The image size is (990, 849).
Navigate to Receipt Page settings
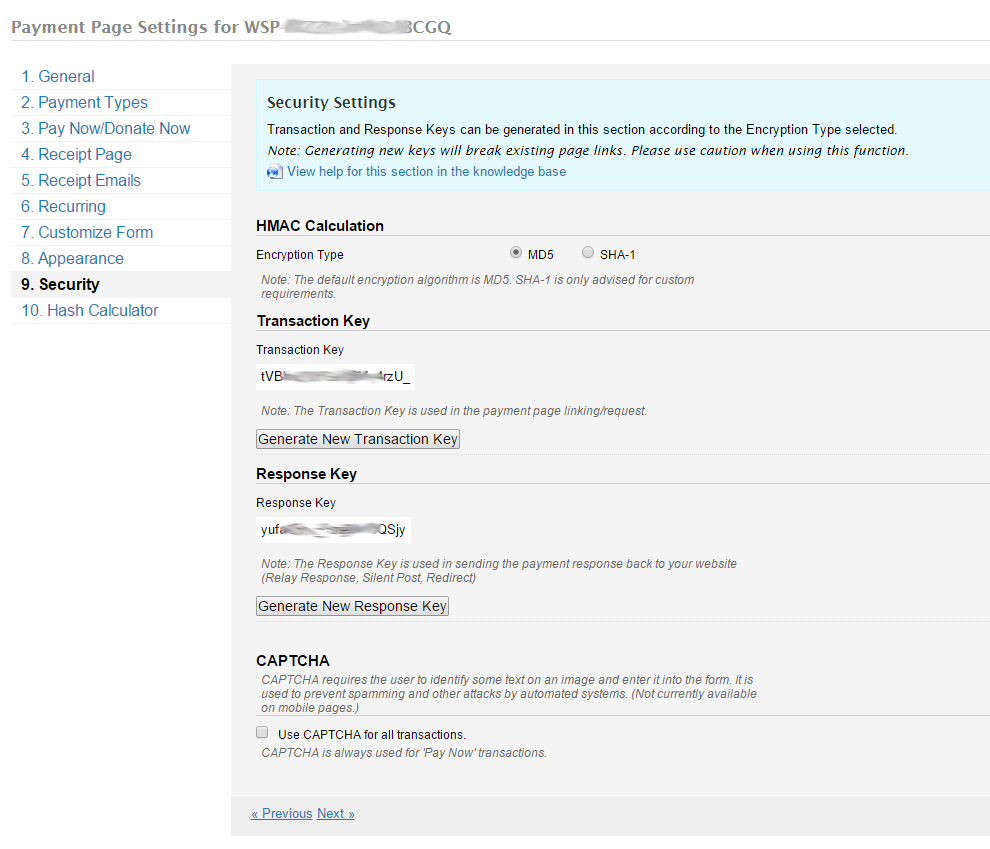click(76, 155)
